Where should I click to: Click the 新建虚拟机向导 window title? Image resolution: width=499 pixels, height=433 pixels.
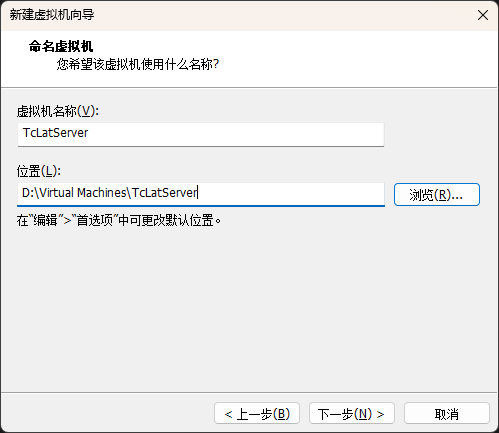coord(52,15)
